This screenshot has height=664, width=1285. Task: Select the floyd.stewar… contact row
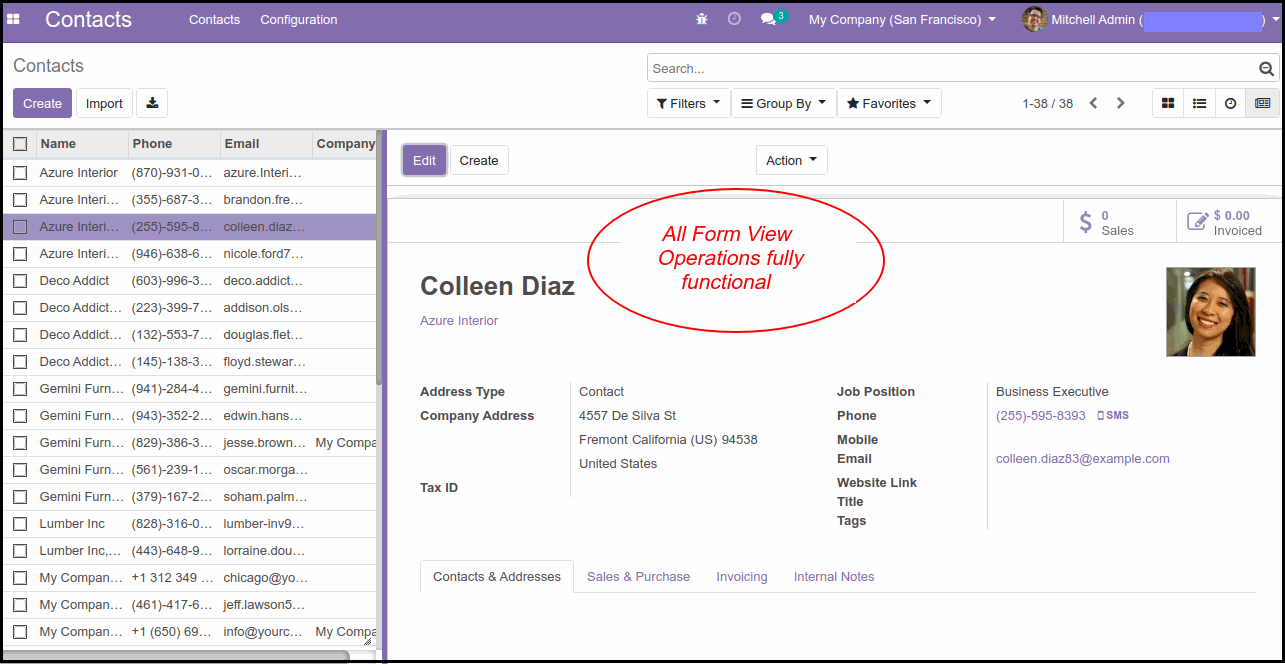tap(190, 362)
